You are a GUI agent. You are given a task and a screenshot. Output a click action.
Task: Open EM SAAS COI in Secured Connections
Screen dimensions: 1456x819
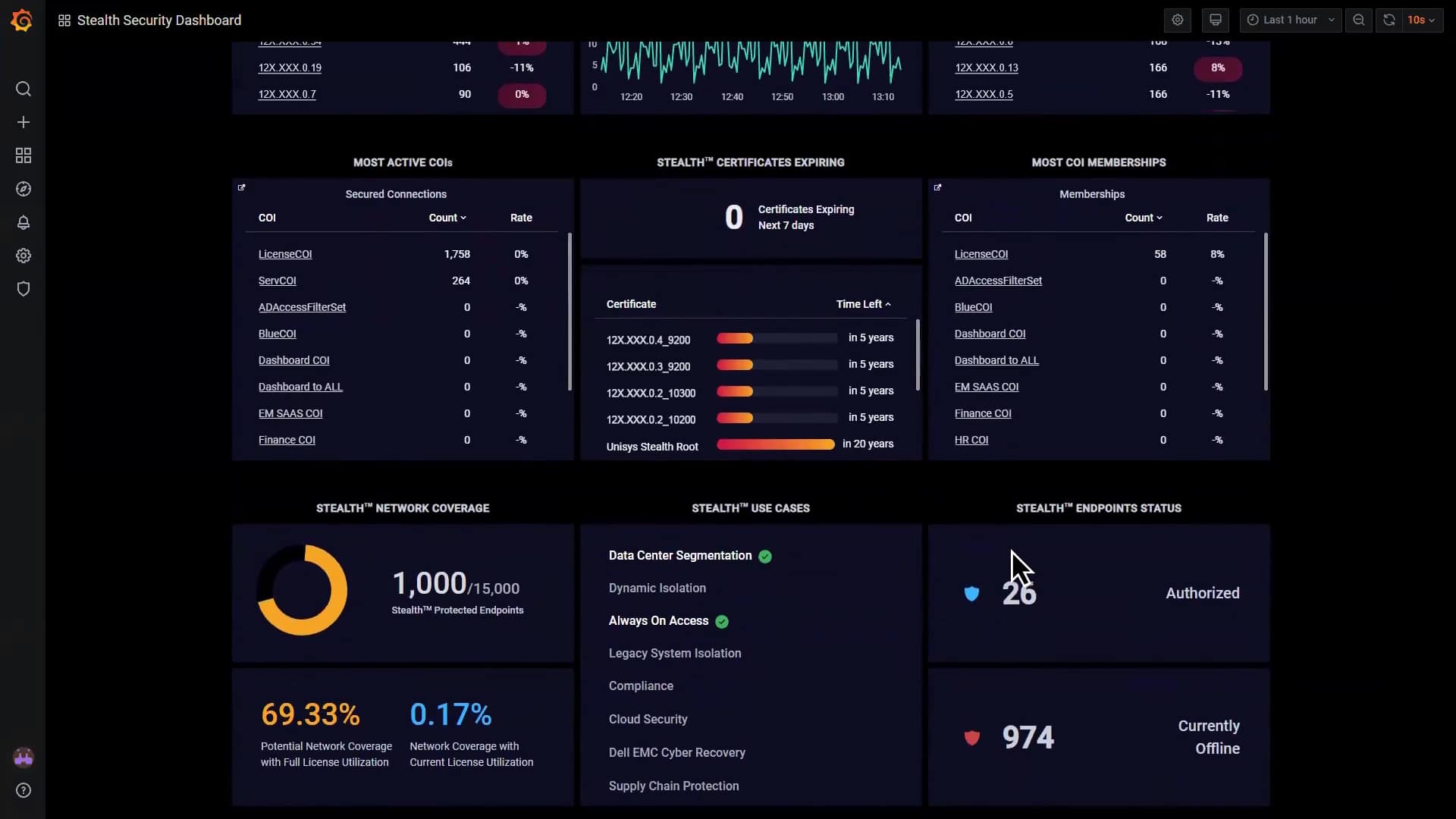click(290, 414)
